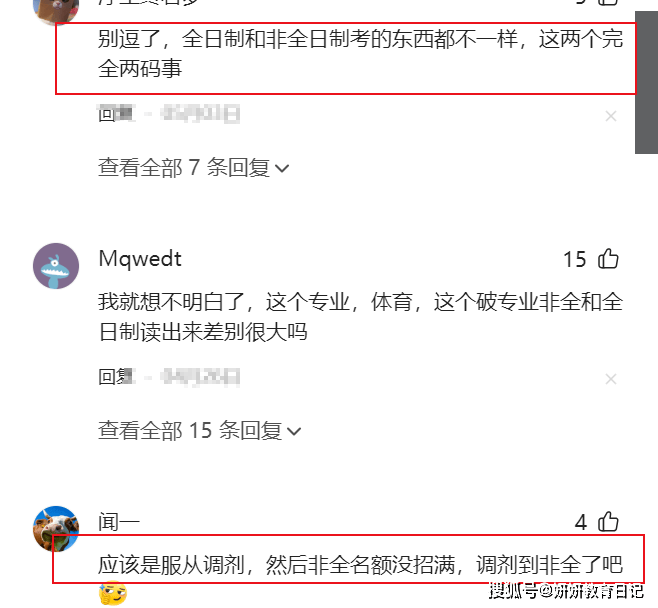Click the vertical scrollbar thumb
This screenshot has width=658, height=608.
pos(646,82)
